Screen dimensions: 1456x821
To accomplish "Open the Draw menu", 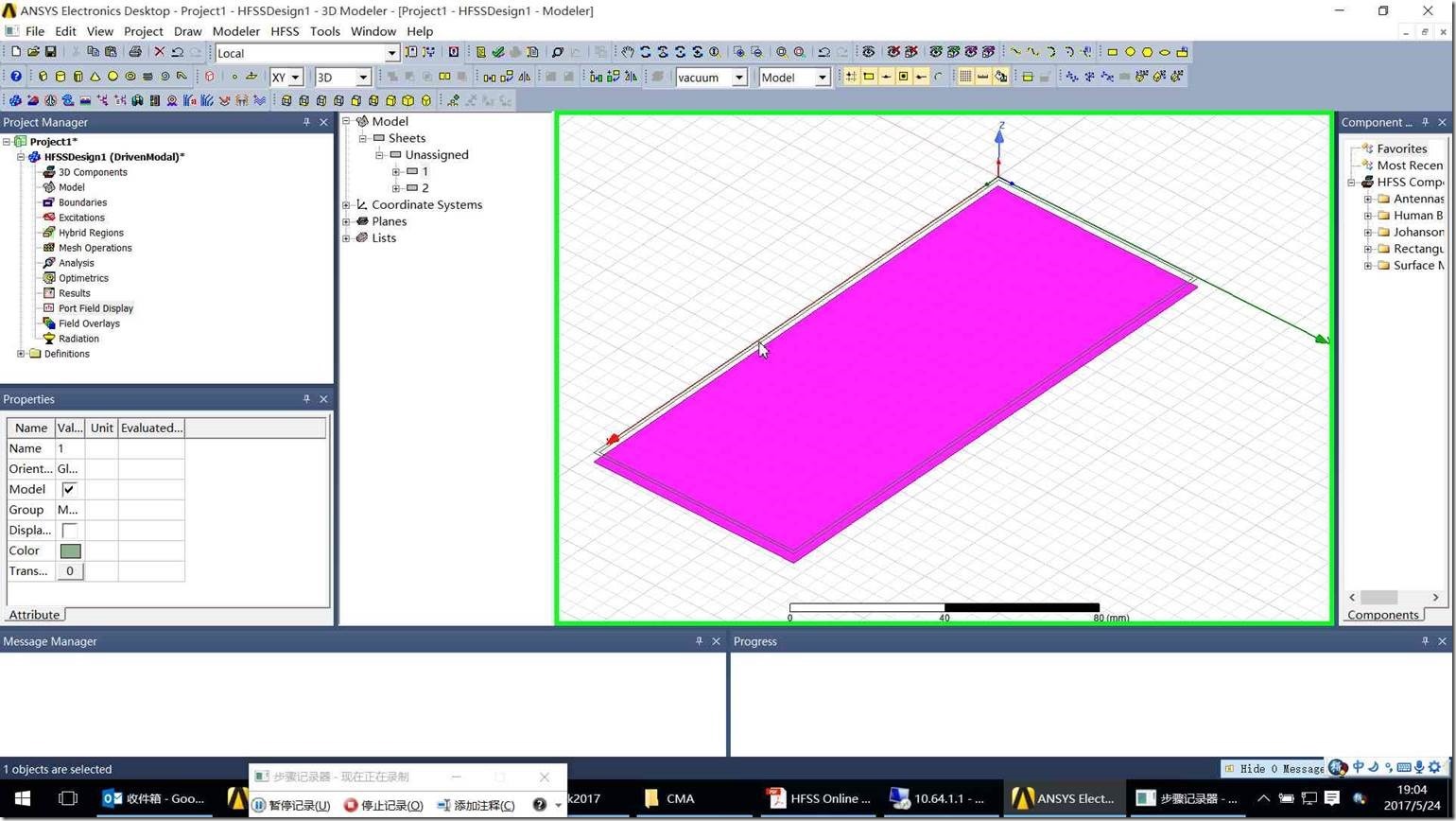I will tap(187, 31).
